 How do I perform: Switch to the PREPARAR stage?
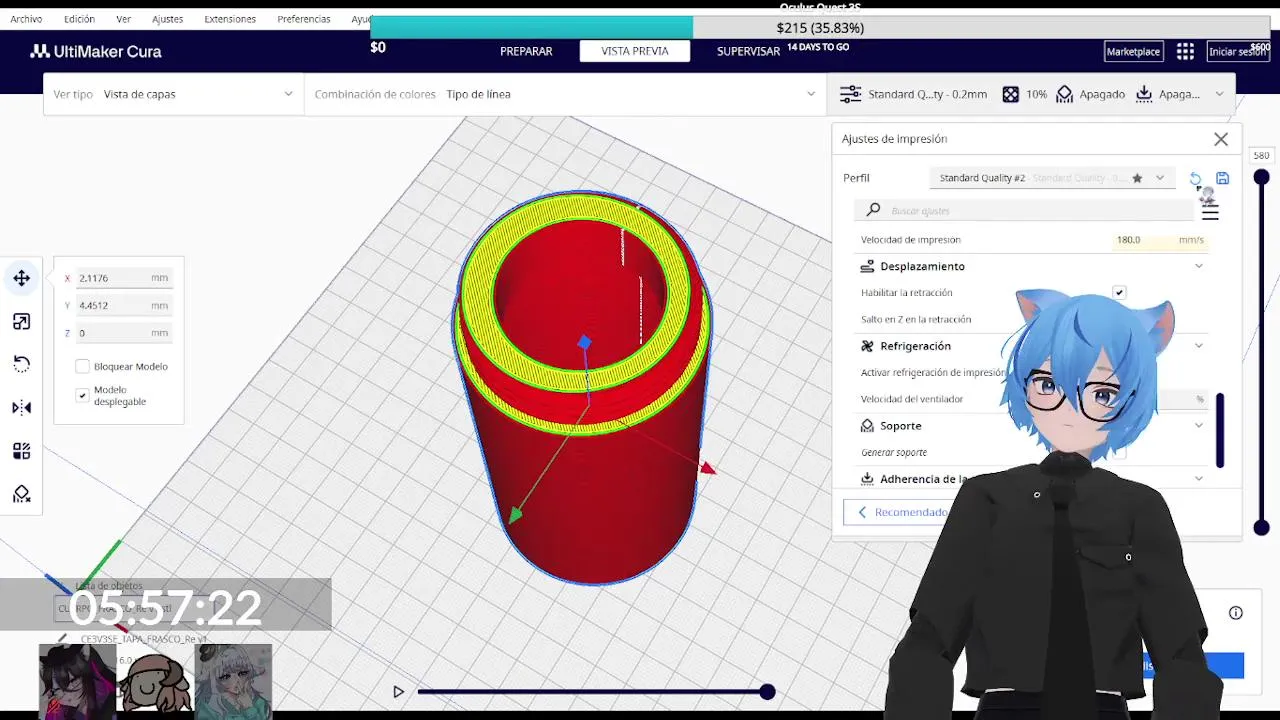526,51
